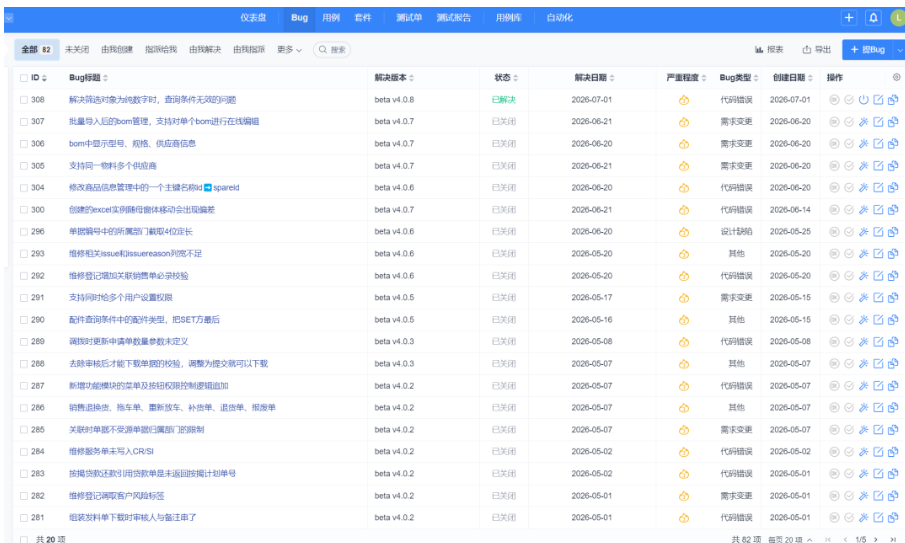The image size is (905, 543).
Task: Click the 搜索 search field
Action: [332, 50]
